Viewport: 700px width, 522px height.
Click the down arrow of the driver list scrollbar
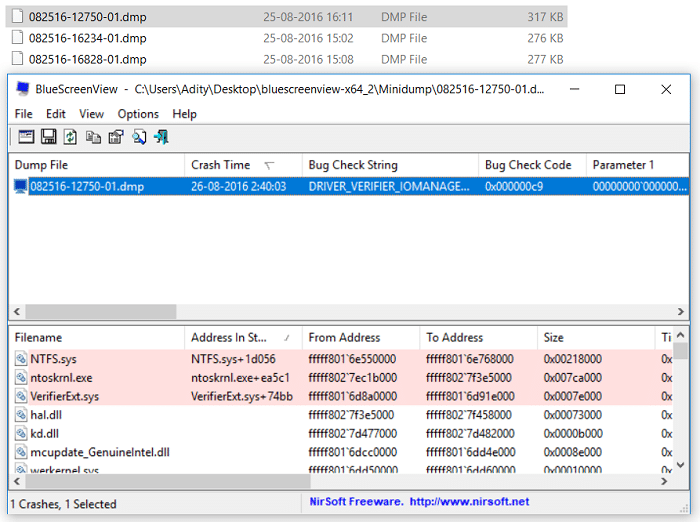point(680,465)
